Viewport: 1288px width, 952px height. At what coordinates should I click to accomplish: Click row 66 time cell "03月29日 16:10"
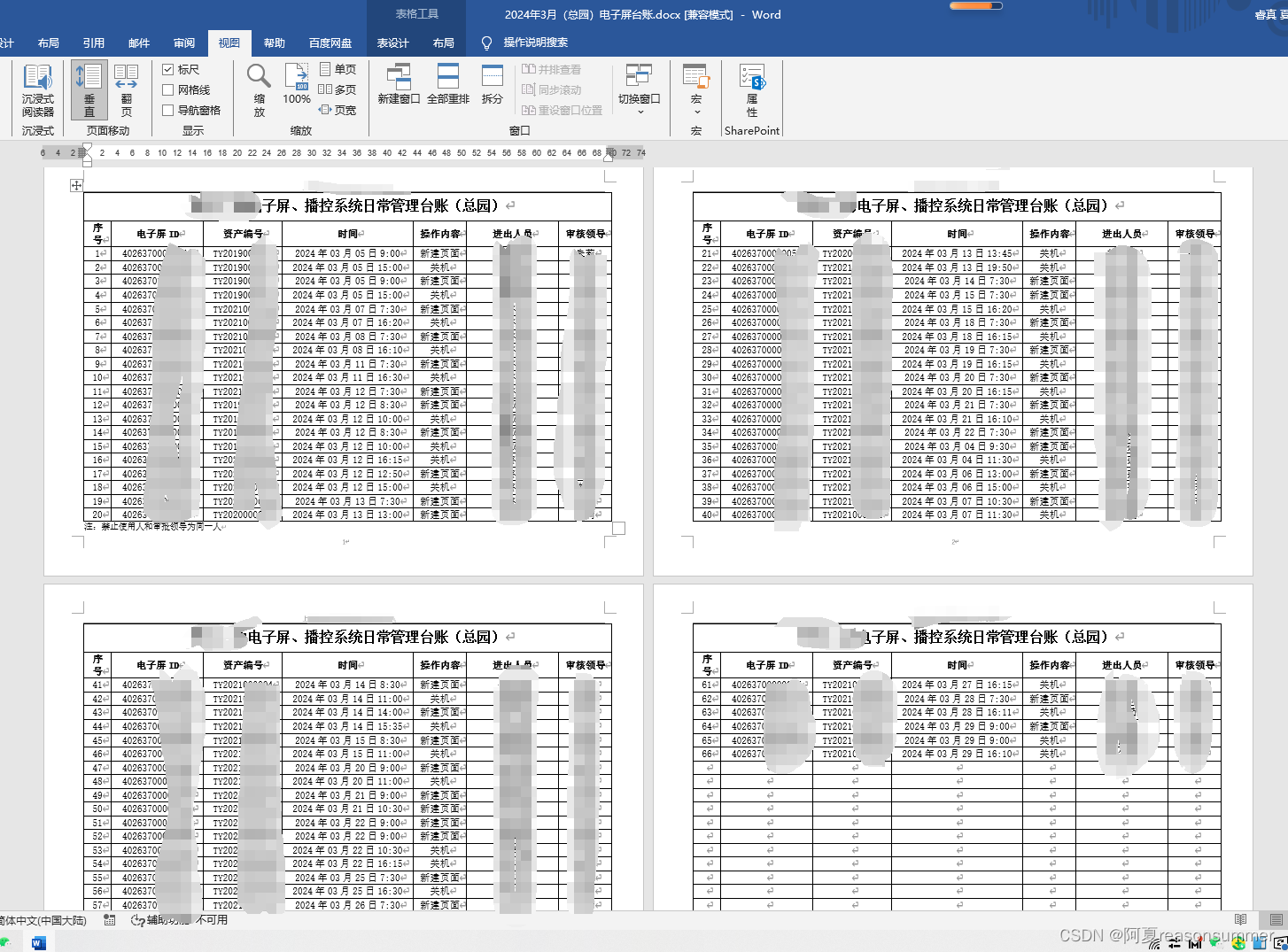pos(958,754)
